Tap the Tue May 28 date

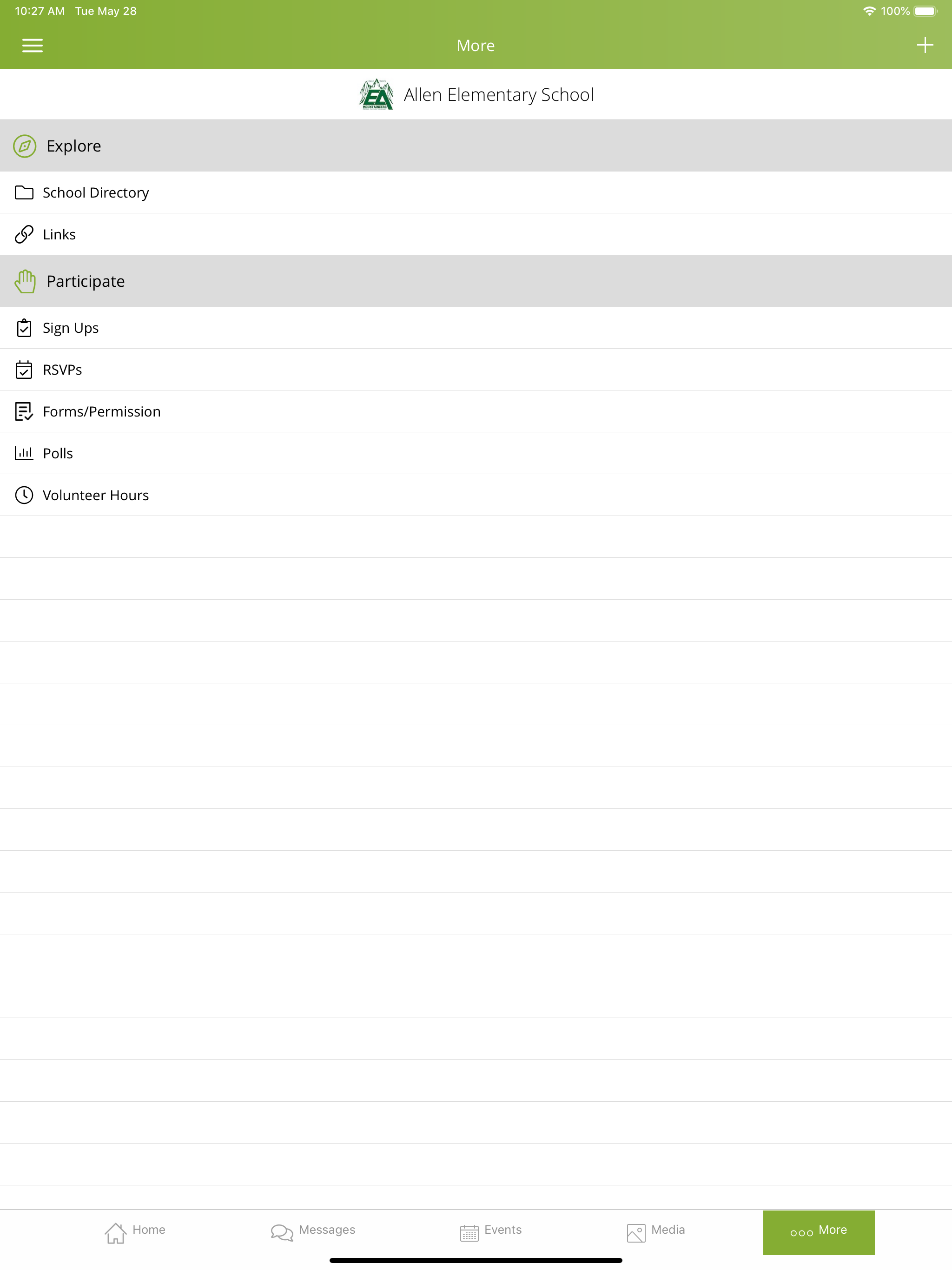[106, 11]
